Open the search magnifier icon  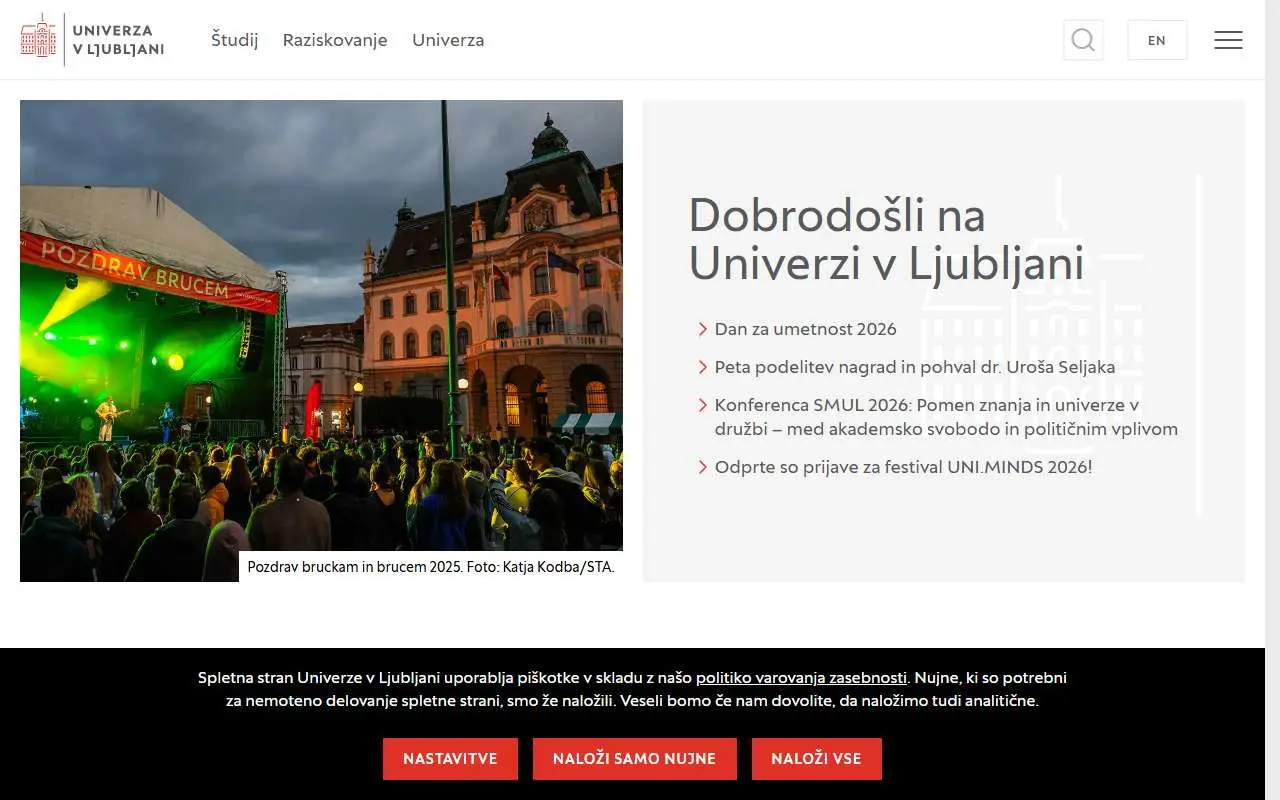(1083, 40)
